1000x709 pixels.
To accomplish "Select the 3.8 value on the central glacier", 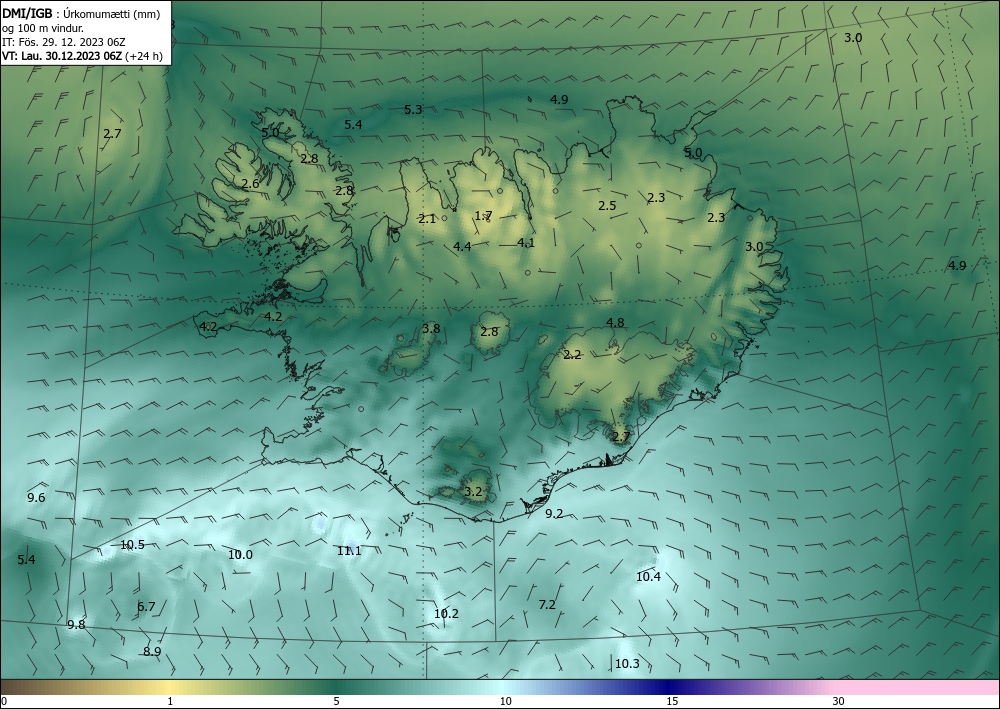I will click(x=431, y=328).
